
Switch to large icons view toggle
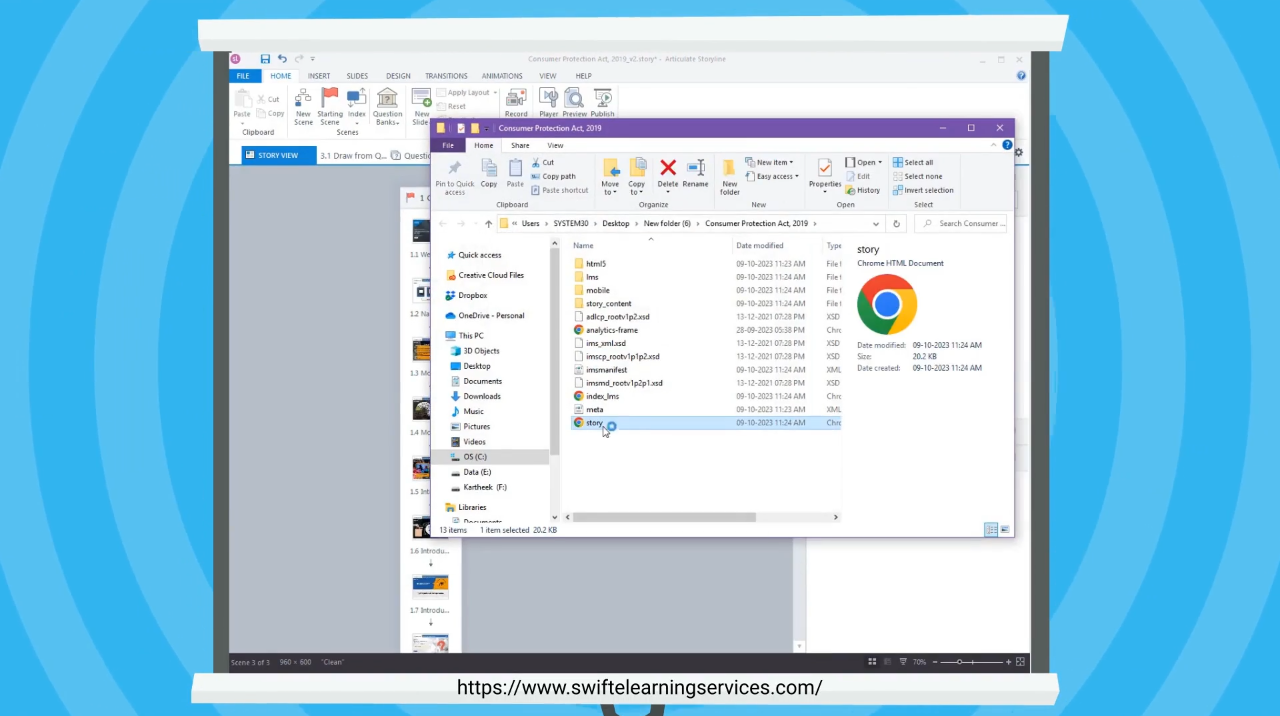(1004, 530)
